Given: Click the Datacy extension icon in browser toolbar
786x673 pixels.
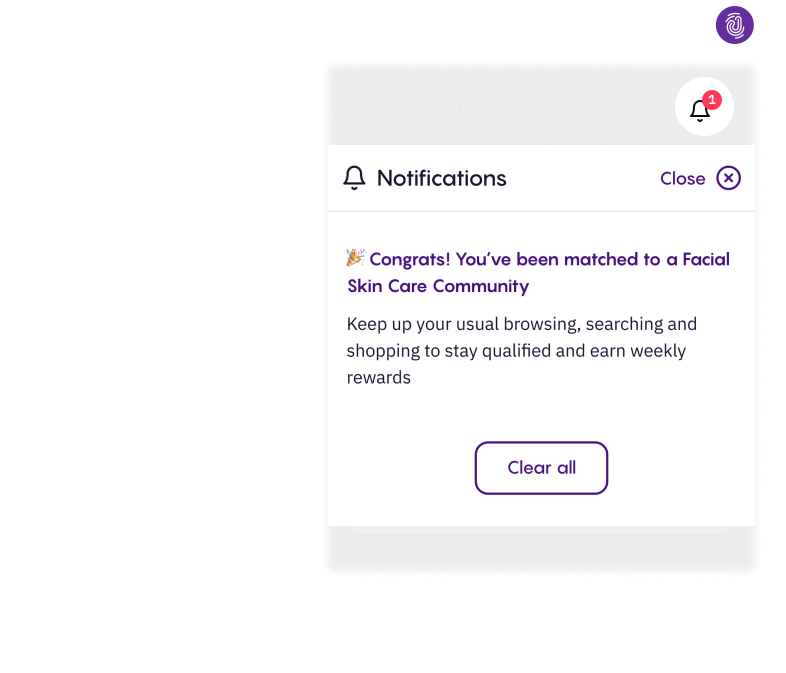Looking at the screenshot, I should (735, 25).
